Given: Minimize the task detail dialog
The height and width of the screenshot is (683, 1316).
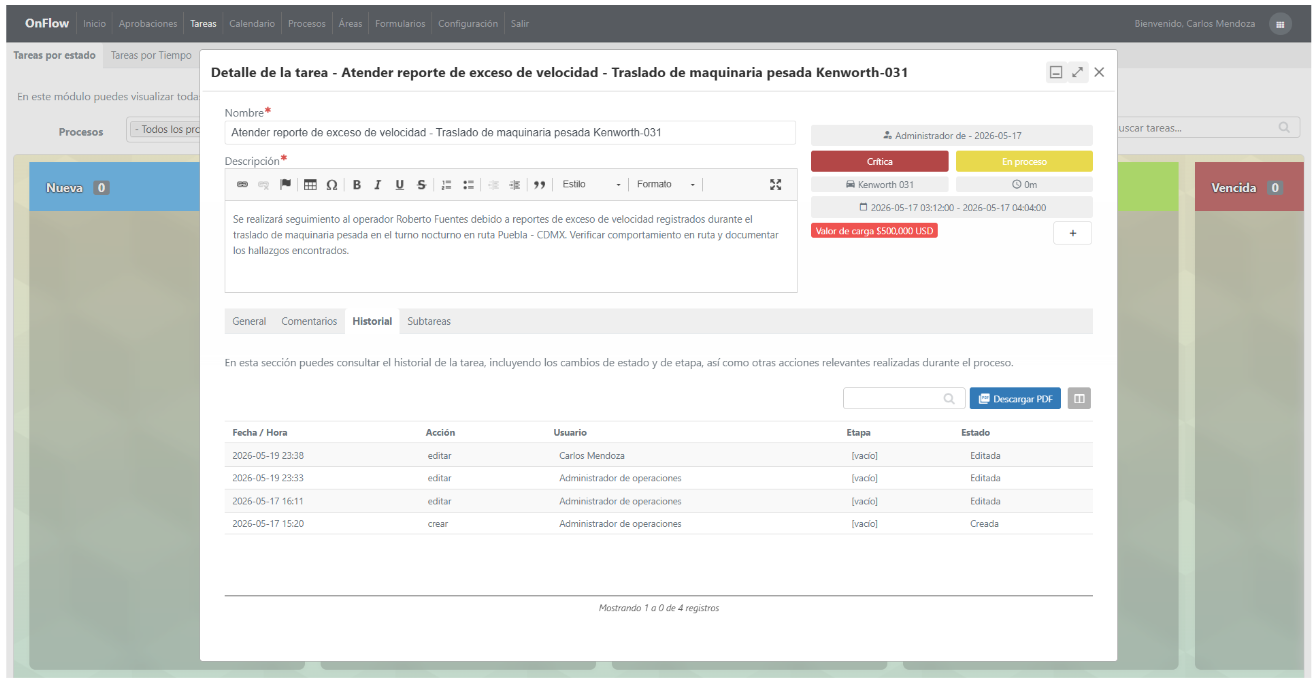Looking at the screenshot, I should point(1055,72).
